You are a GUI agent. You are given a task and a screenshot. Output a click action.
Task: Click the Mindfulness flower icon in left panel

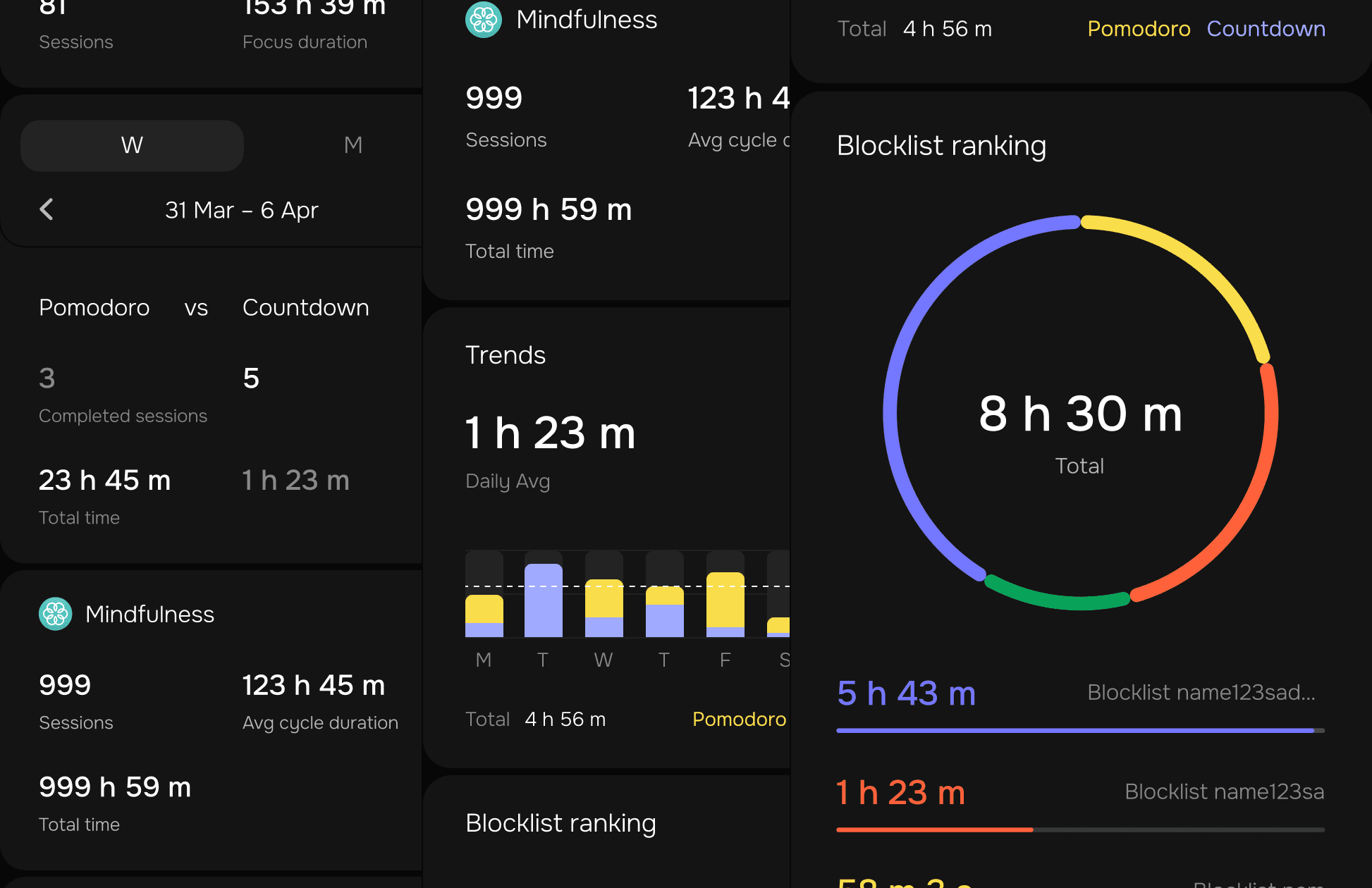coord(55,614)
